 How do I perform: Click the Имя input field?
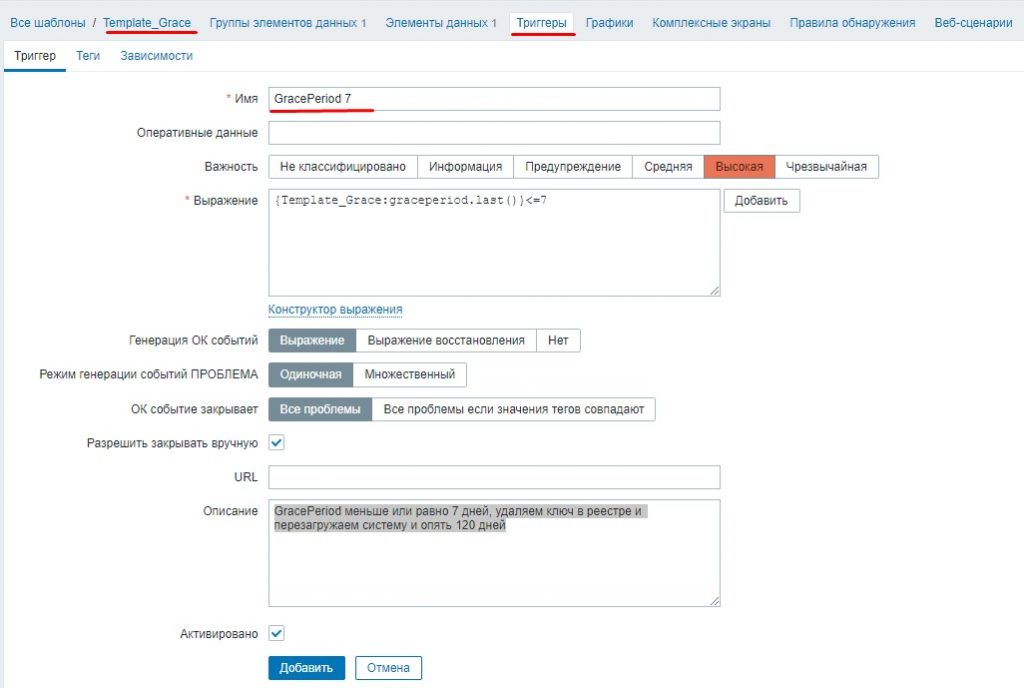pos(494,99)
